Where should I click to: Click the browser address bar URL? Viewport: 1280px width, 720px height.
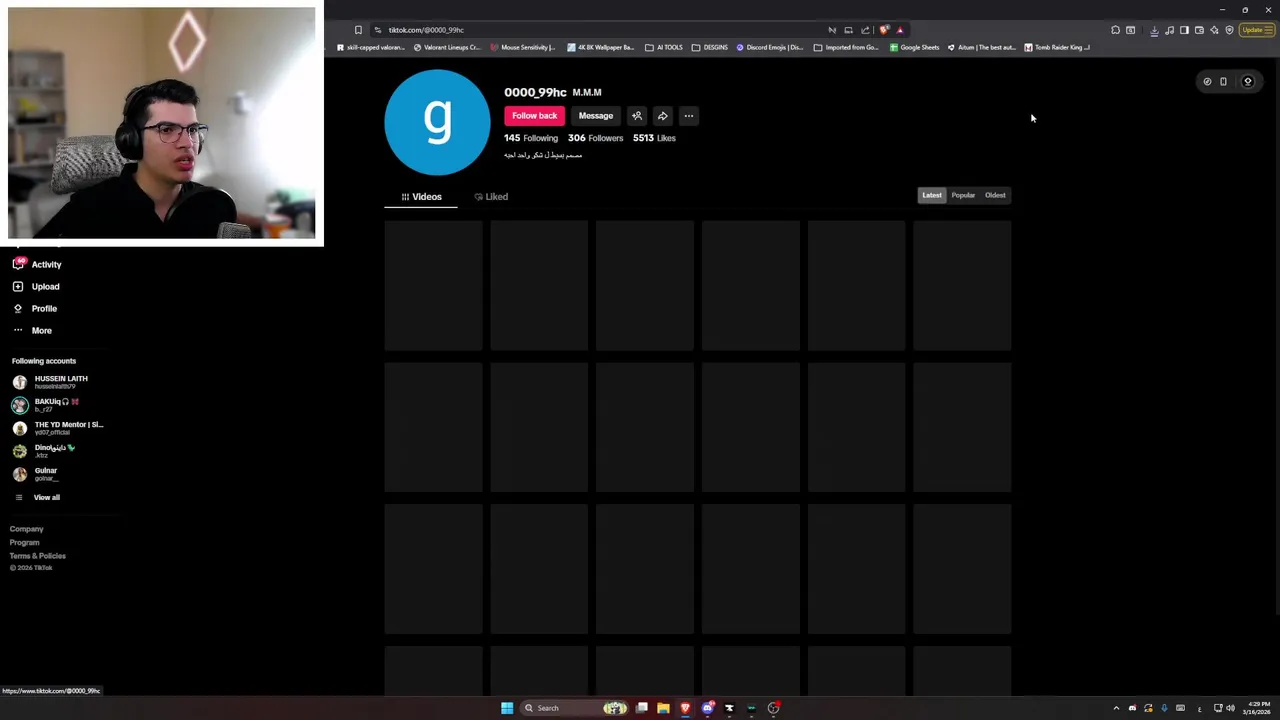pyautogui.click(x=426, y=30)
